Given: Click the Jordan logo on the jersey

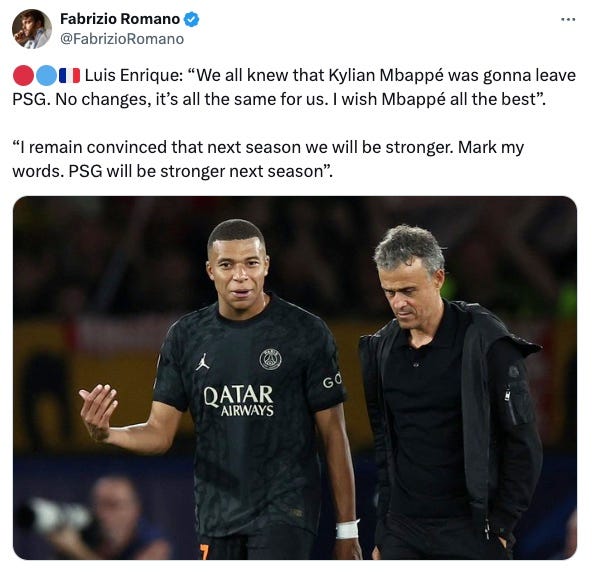Looking at the screenshot, I should [203, 362].
